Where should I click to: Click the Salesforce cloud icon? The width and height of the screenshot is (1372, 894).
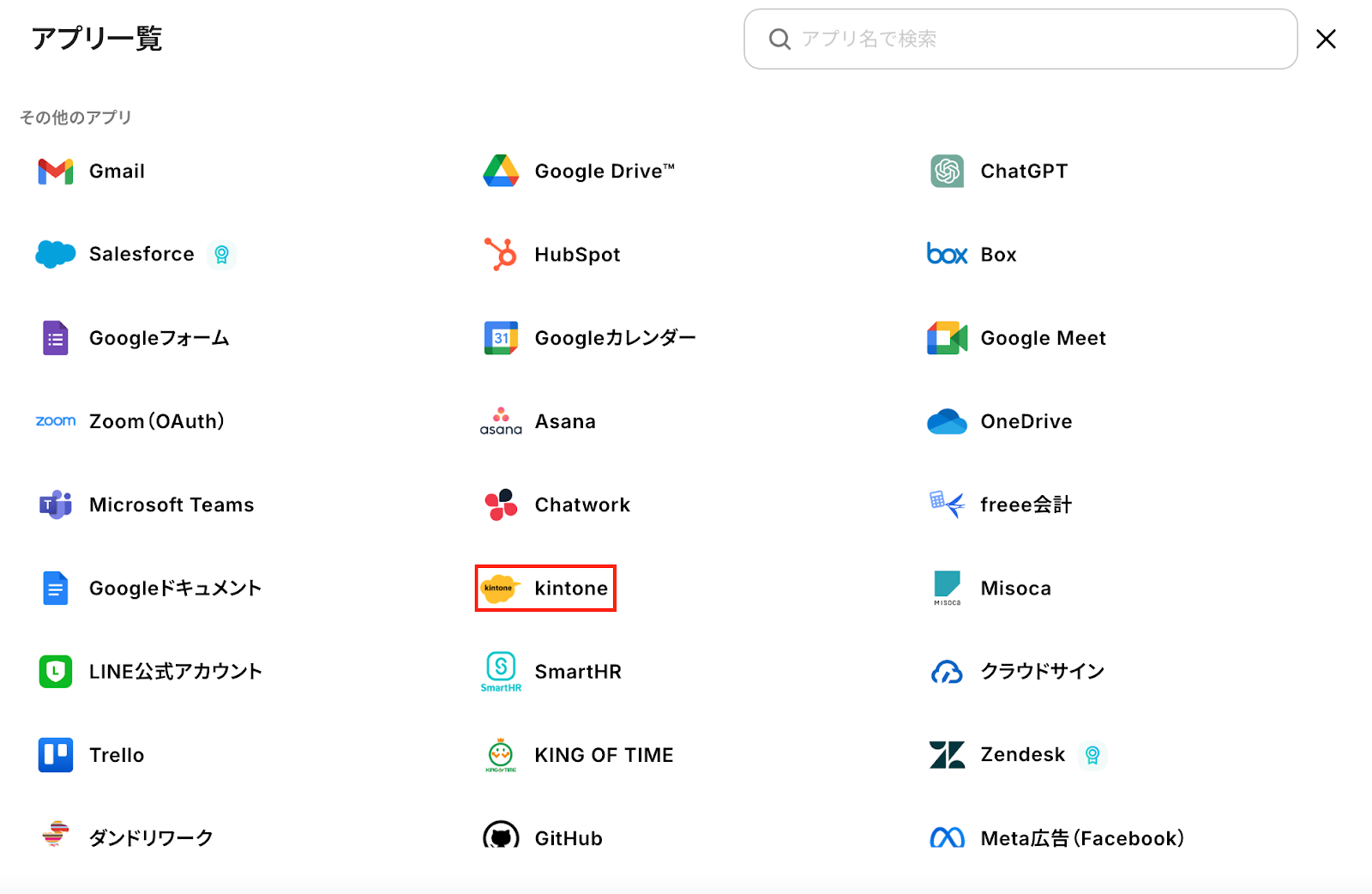coord(56,255)
